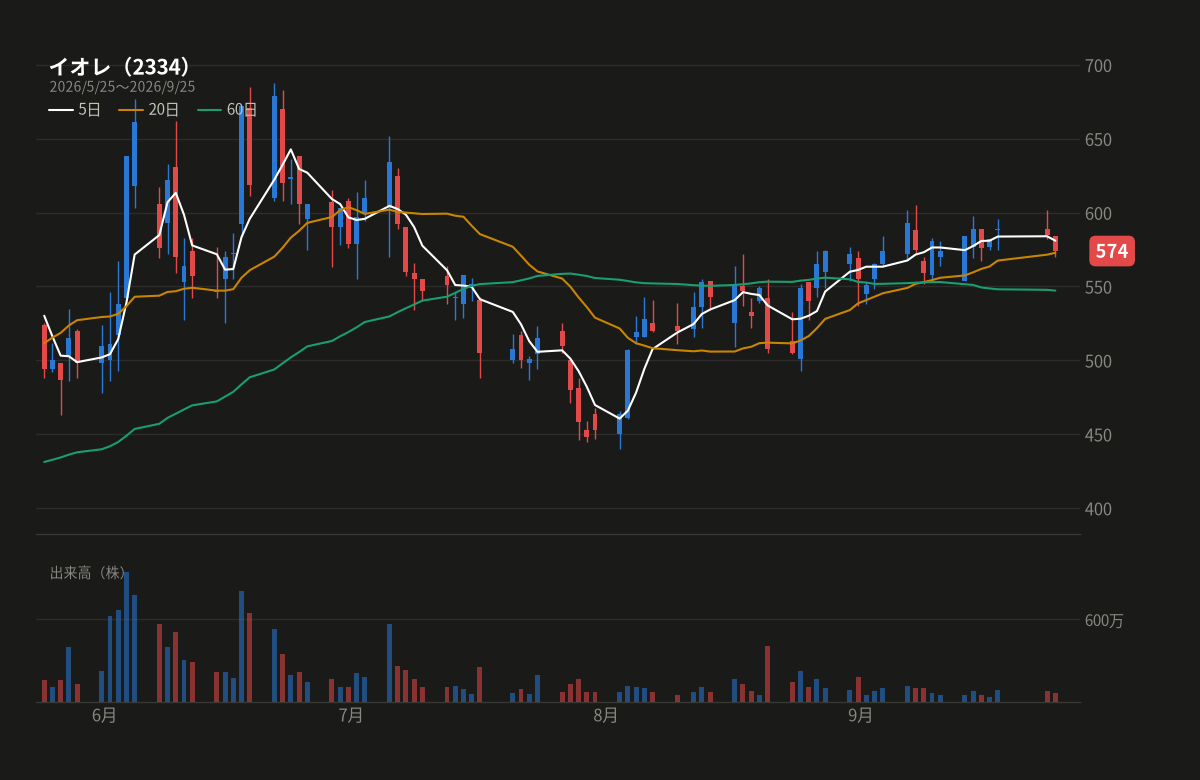This screenshot has width=1200, height=780.
Task: Click the 500 price axis label
Action: [1098, 361]
